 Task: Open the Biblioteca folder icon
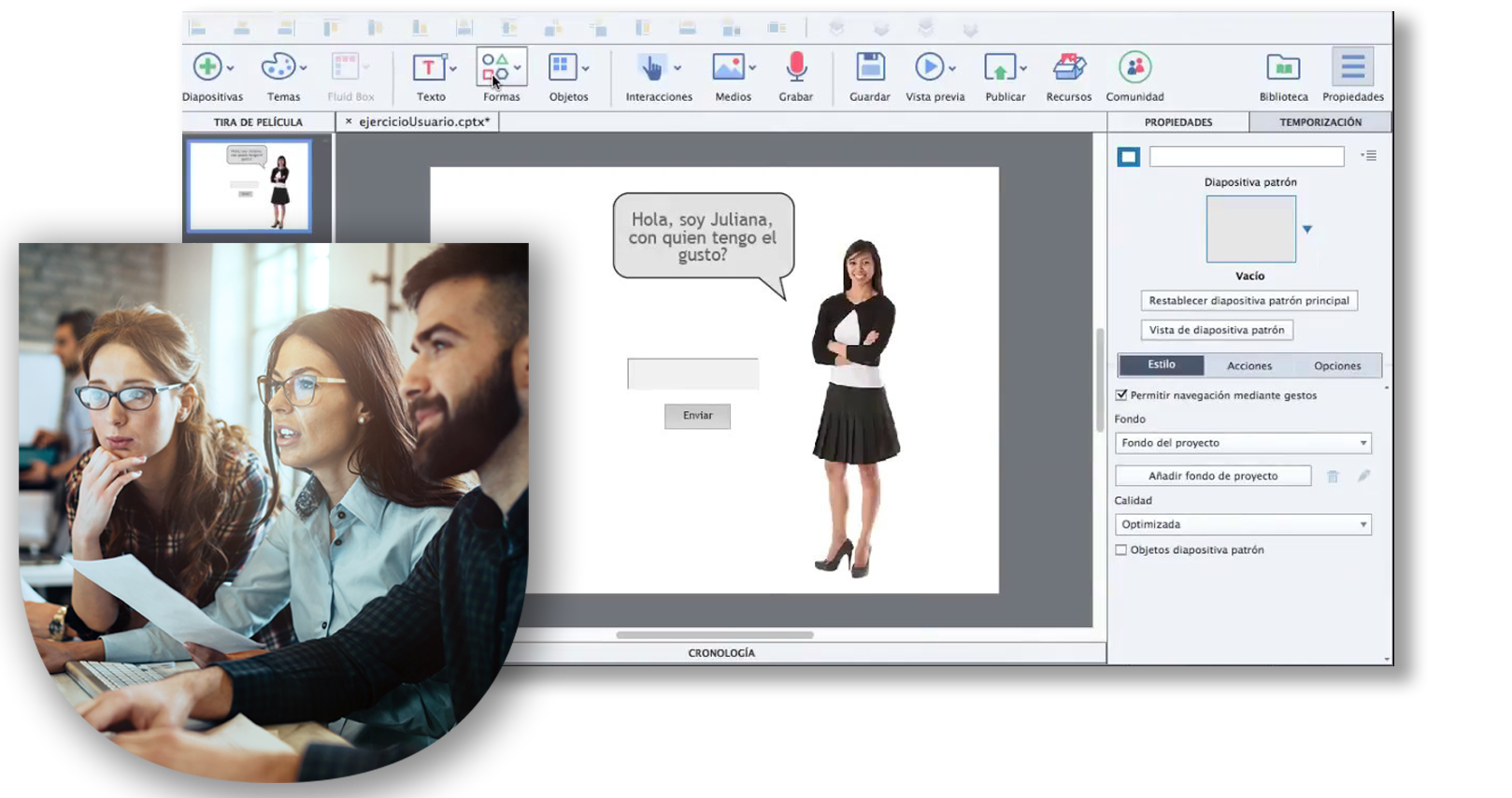point(1283,67)
